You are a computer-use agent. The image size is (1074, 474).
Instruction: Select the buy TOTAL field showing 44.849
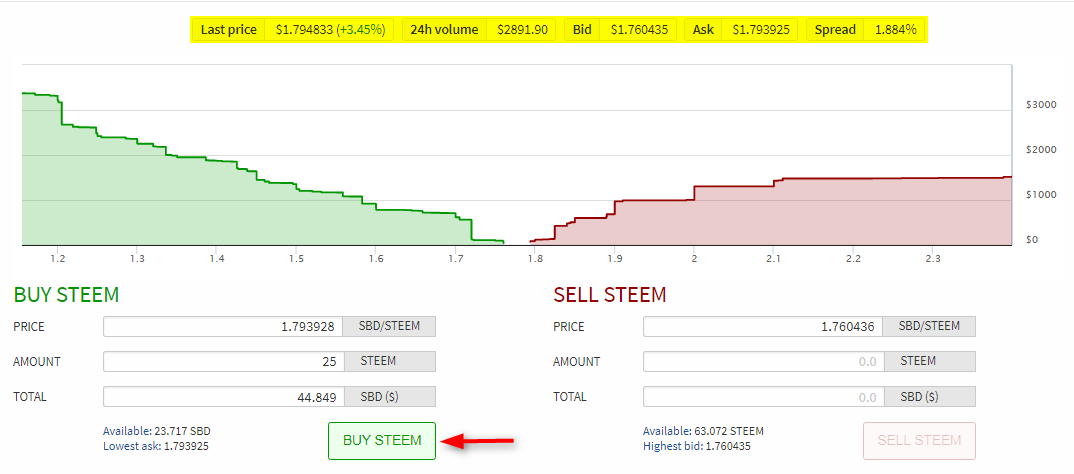point(223,397)
